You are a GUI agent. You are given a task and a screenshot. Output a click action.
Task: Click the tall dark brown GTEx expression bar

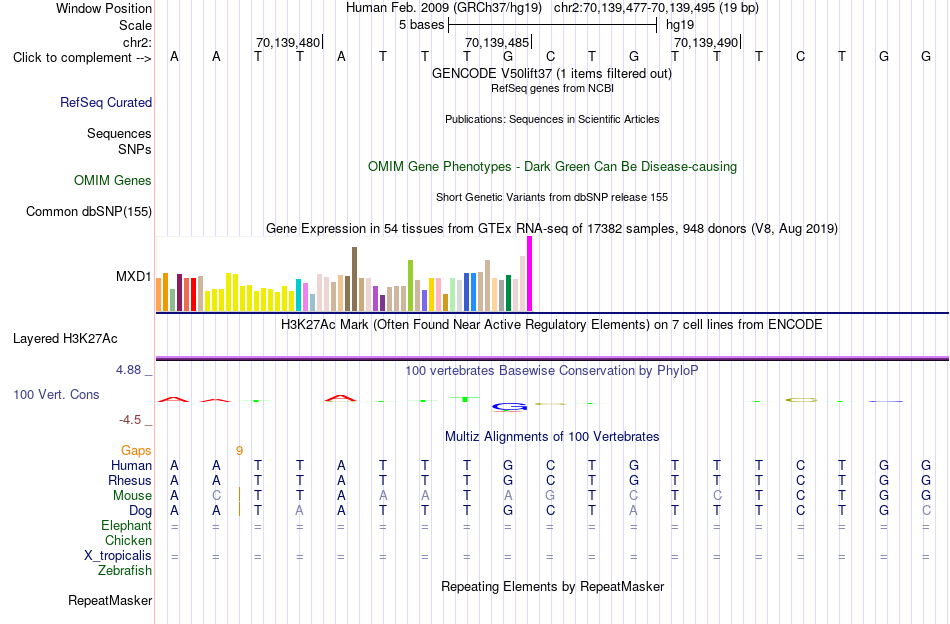pyautogui.click(x=354, y=279)
